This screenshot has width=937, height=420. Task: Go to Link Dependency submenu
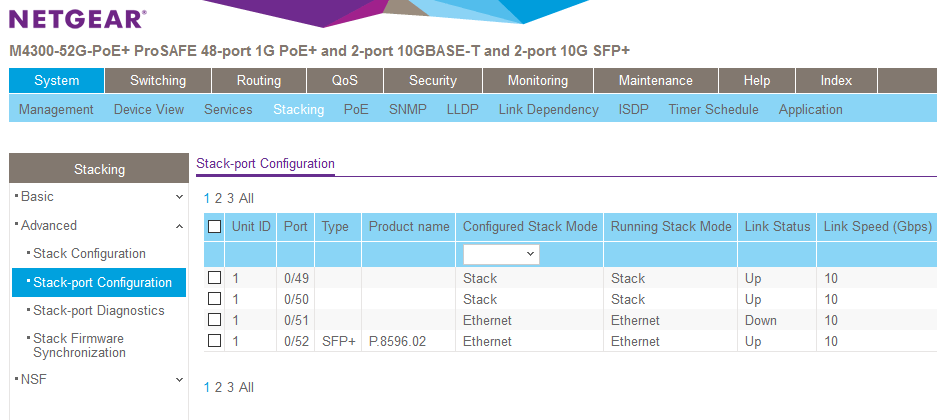pos(549,109)
